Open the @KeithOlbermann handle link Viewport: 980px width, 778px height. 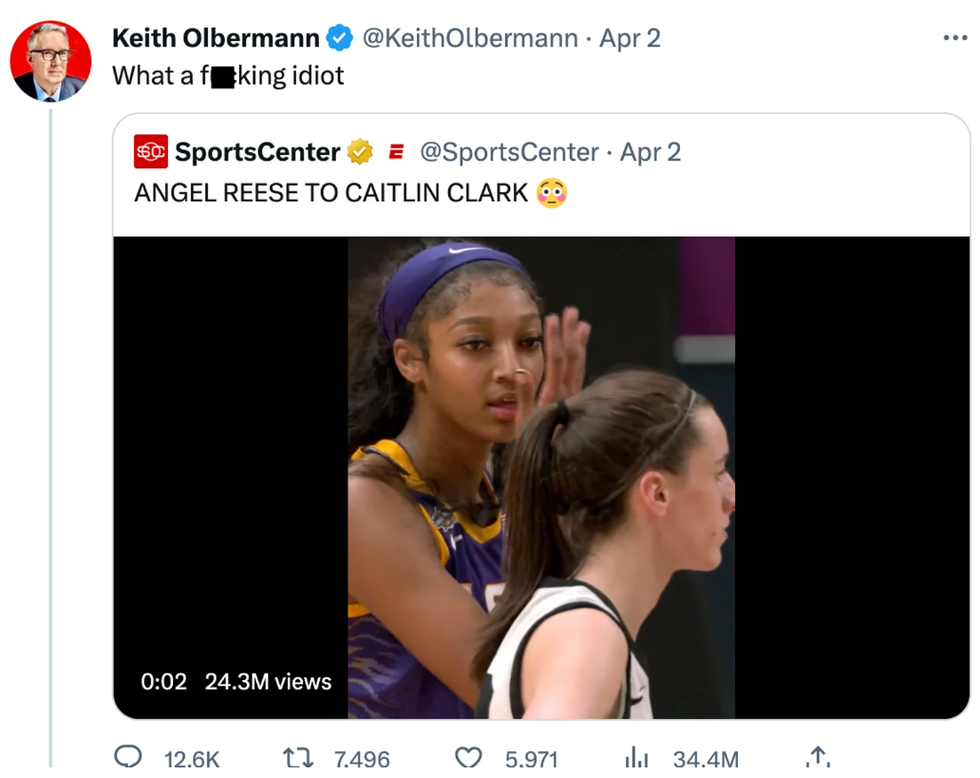tap(469, 38)
